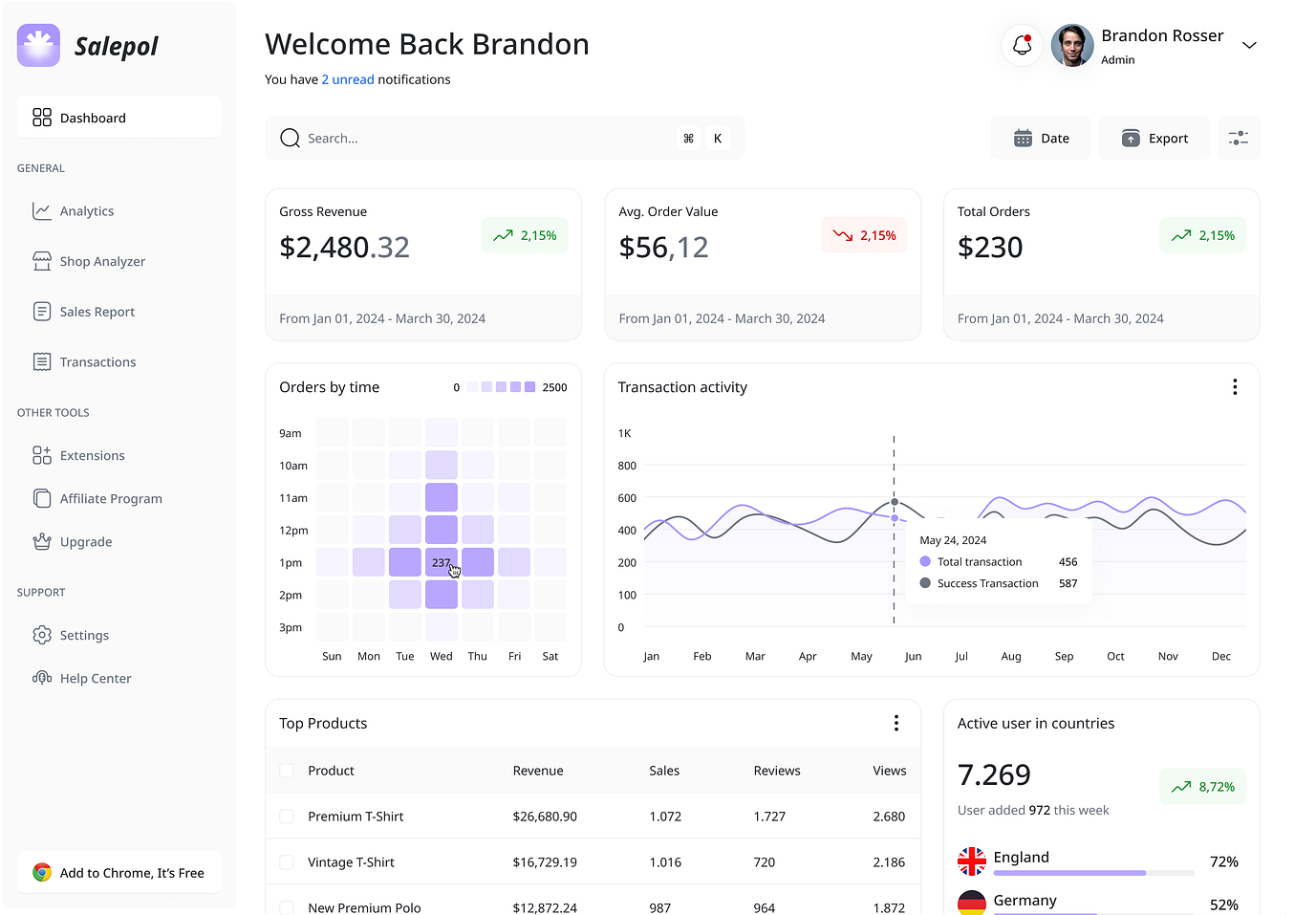Click Total Orders green trend badge
Screen dimensions: 1316x915
[x=1203, y=235]
